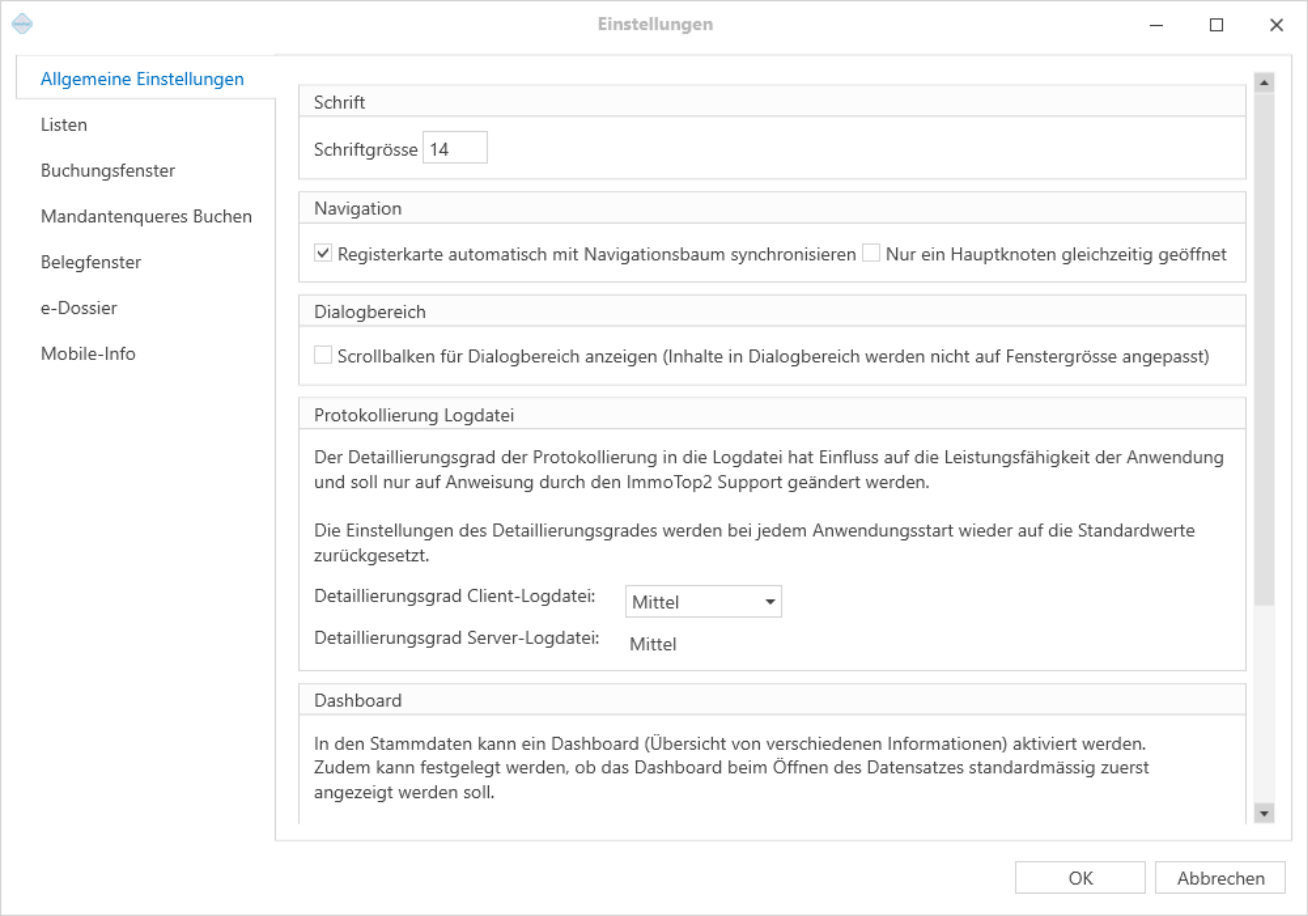The image size is (1308, 916).
Task: Click the Schriftgrösse input field
Action: point(455,148)
